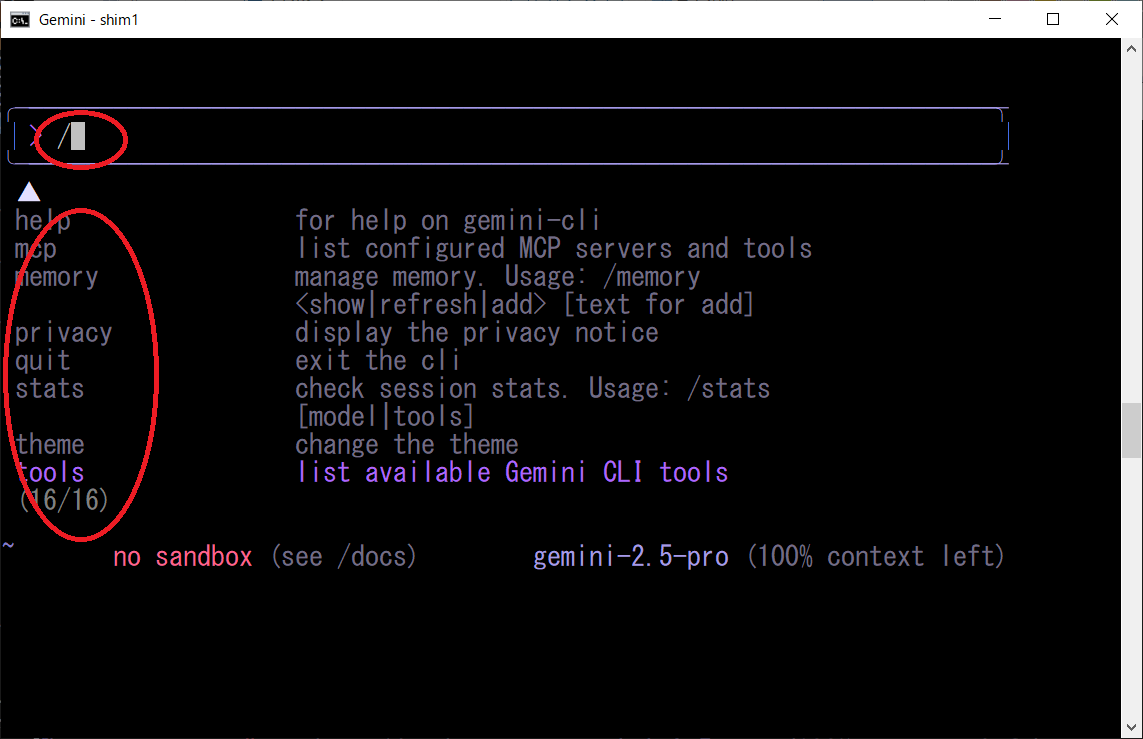Click '<show|refresh|add> [text for add]' text
1143x739 pixels.
(524, 305)
